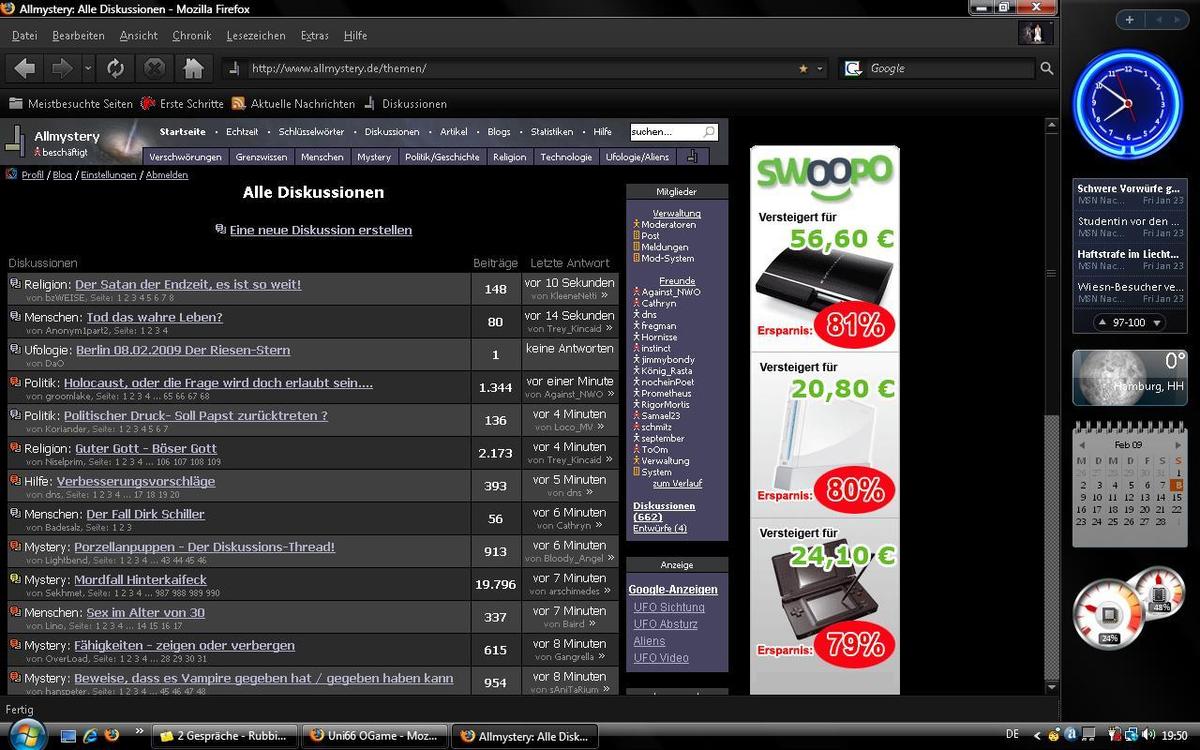Viewport: 1200px width, 750px height.
Task: Click the address bar URL field
Action: tap(520, 69)
